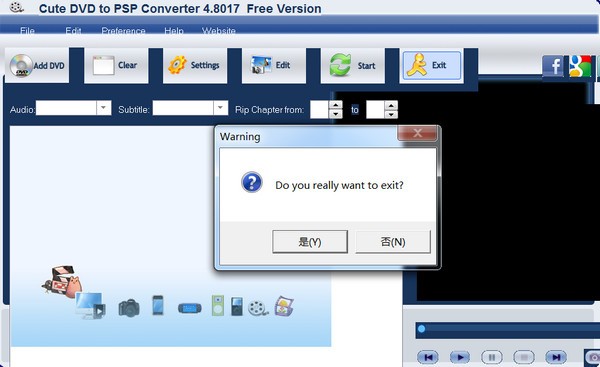Image resolution: width=600 pixels, height=367 pixels.
Task: Click the film reel app icon in title bar
Action: click(x=16, y=7)
